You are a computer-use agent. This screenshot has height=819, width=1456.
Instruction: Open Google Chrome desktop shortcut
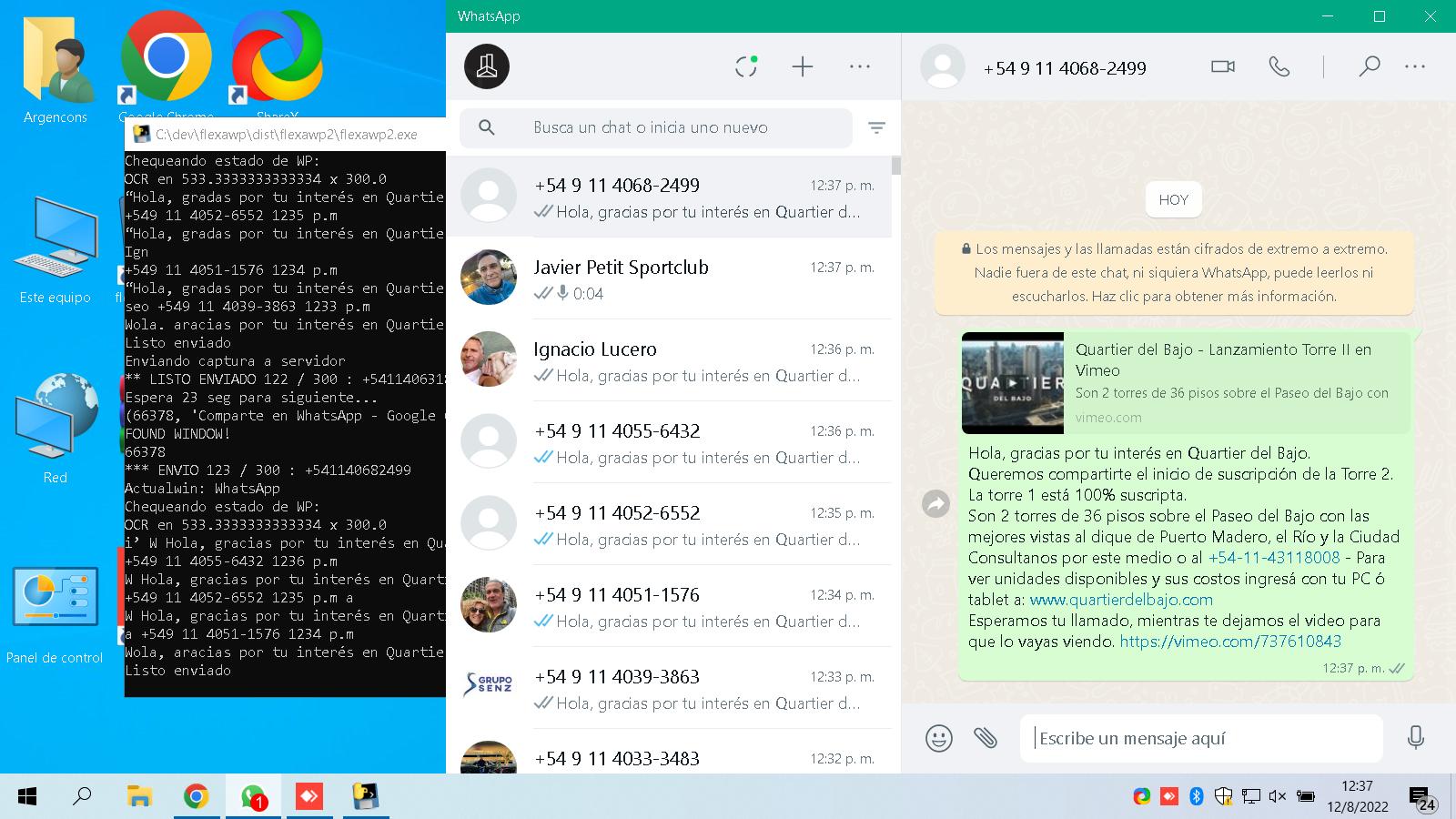click(x=167, y=66)
